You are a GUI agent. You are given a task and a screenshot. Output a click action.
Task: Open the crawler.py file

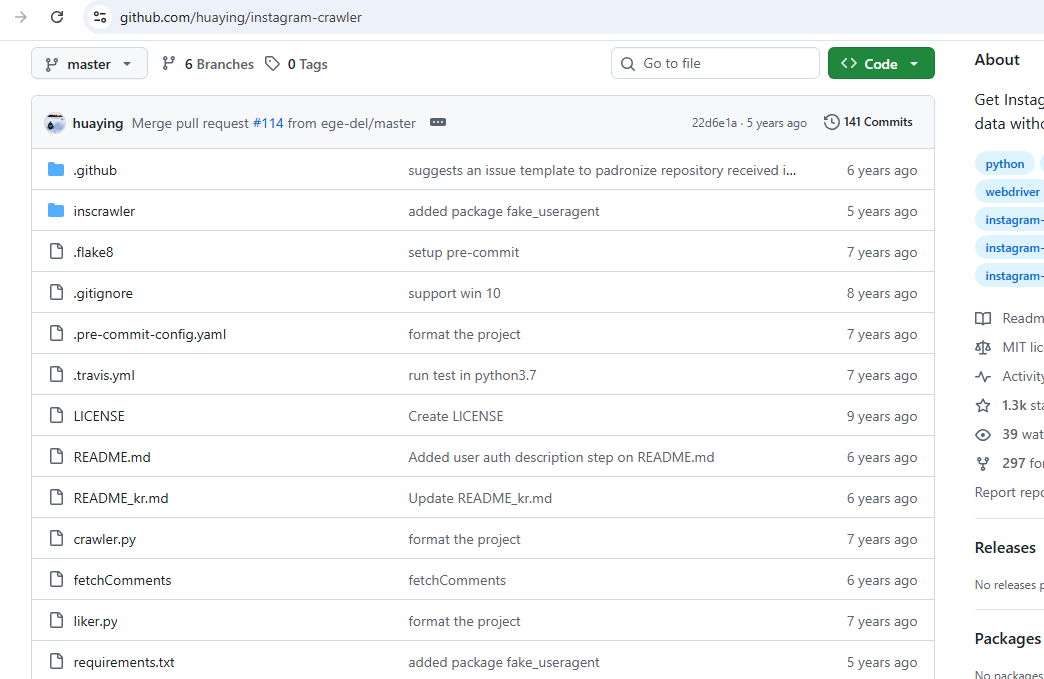tap(105, 539)
